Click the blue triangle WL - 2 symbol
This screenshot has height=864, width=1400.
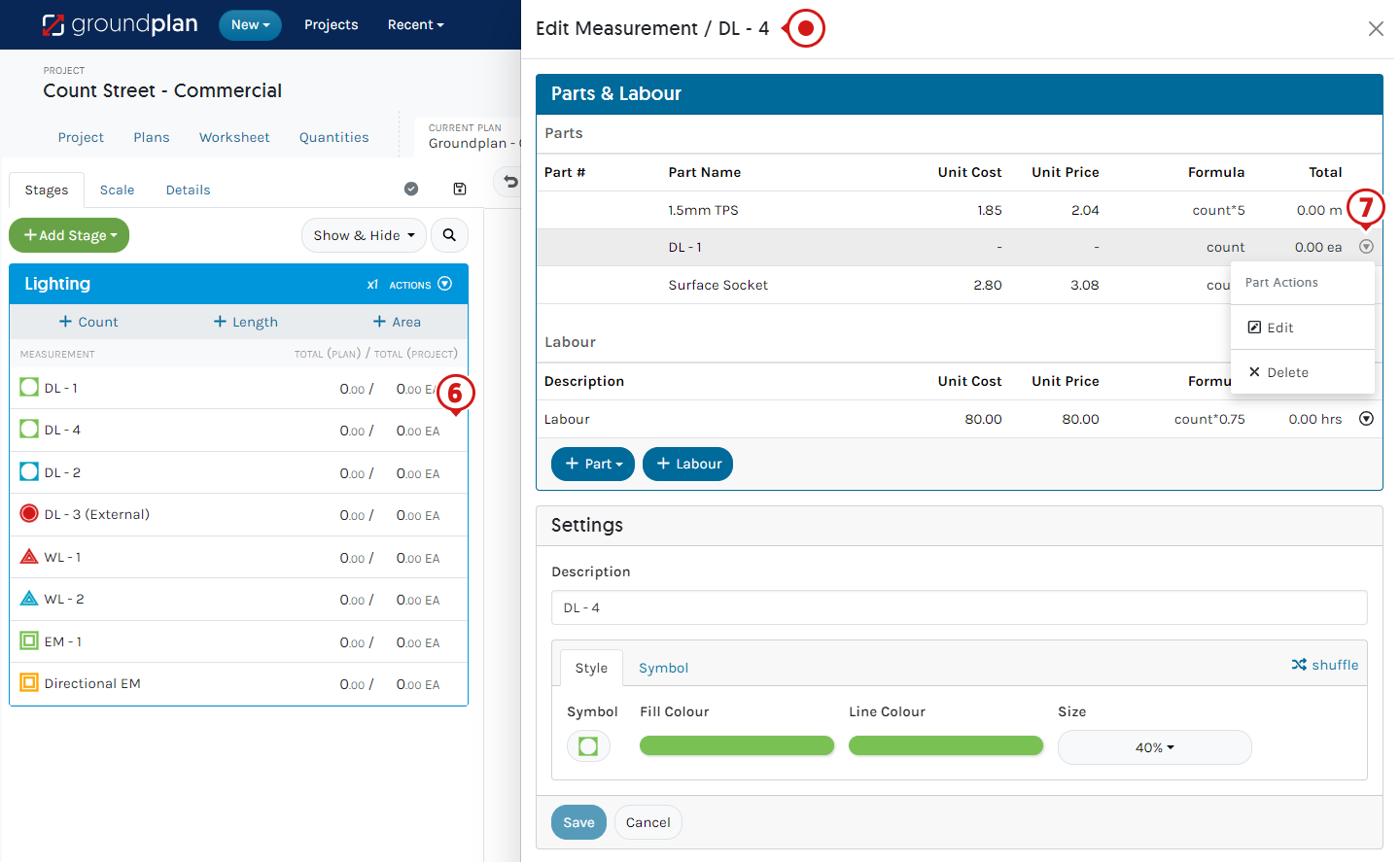pyautogui.click(x=29, y=599)
